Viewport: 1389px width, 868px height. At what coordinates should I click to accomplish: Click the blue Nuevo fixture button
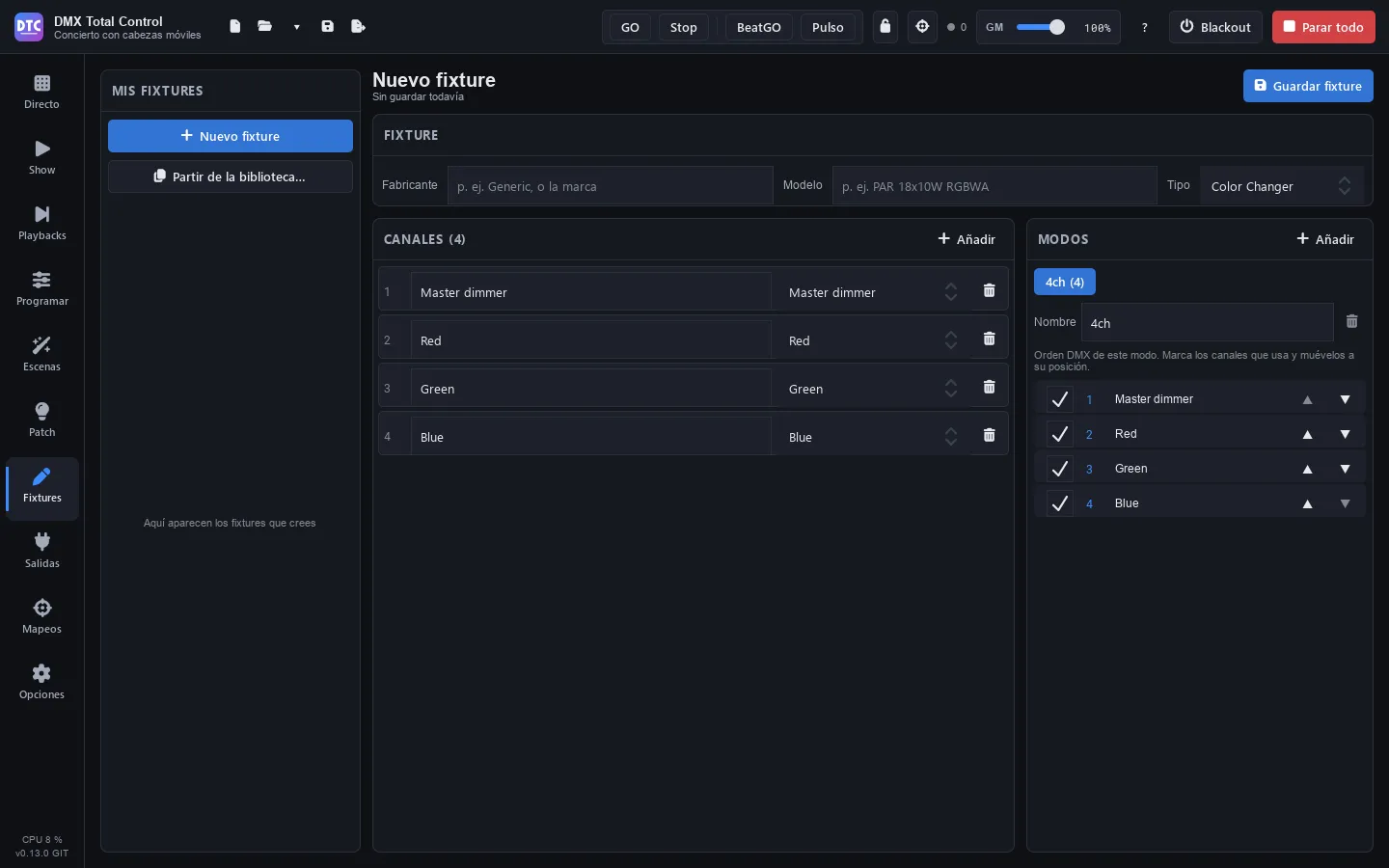[231, 136]
